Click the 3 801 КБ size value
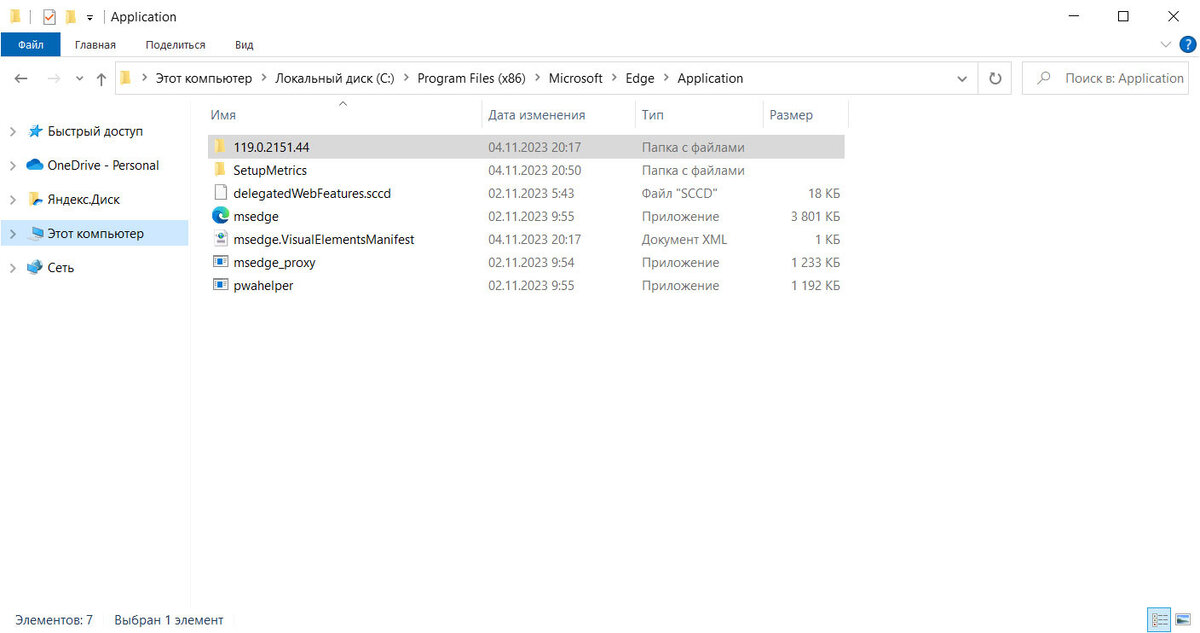 (814, 216)
